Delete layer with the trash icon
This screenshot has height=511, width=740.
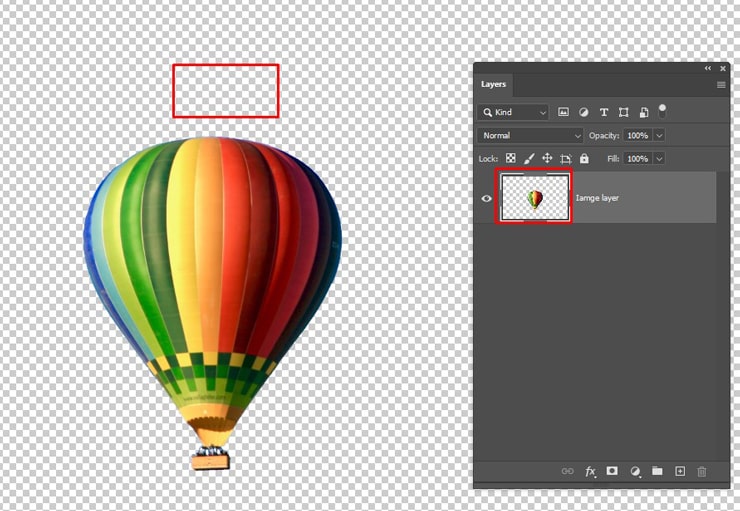[702, 471]
